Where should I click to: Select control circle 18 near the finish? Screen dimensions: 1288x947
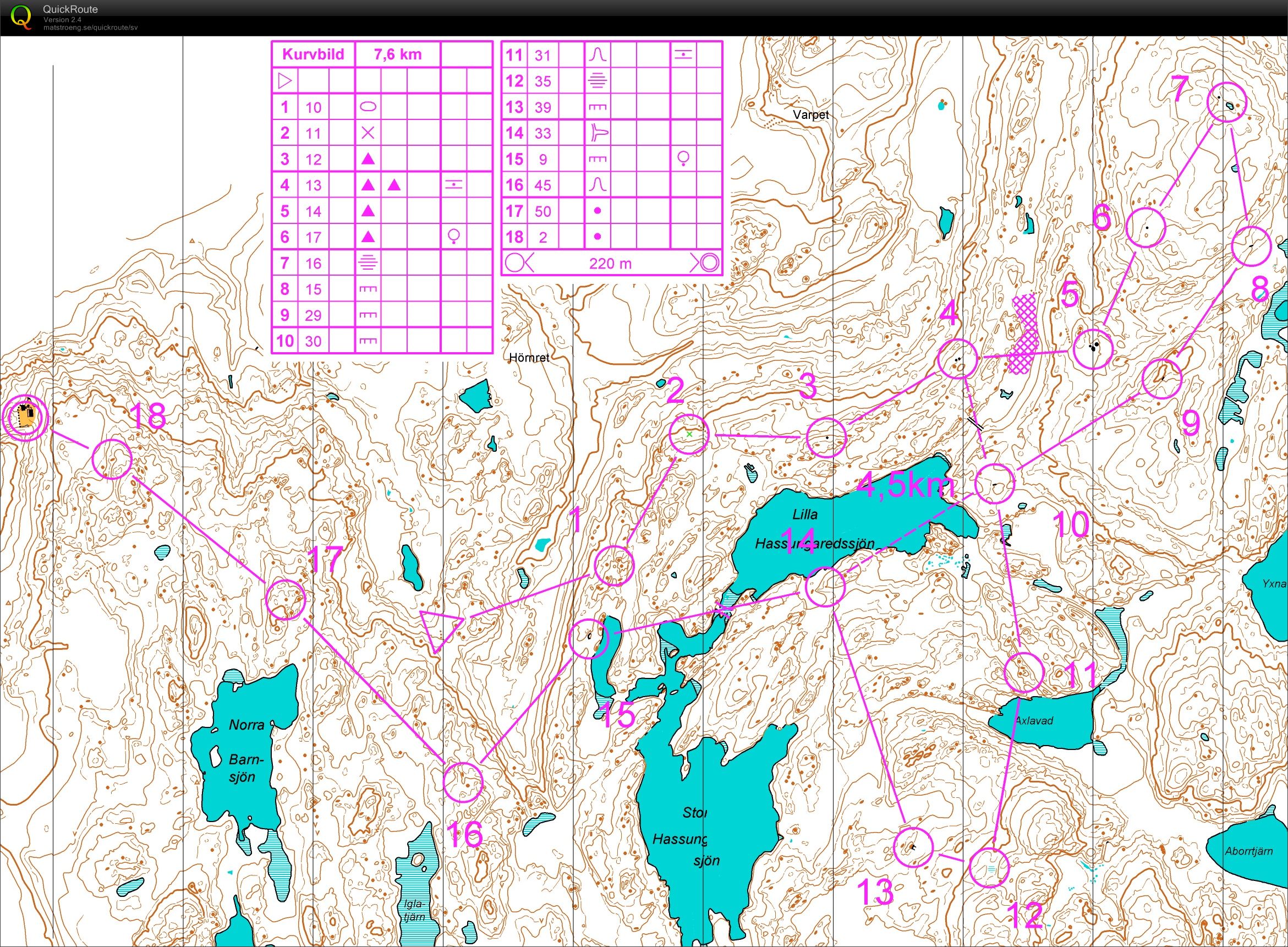pos(112,459)
